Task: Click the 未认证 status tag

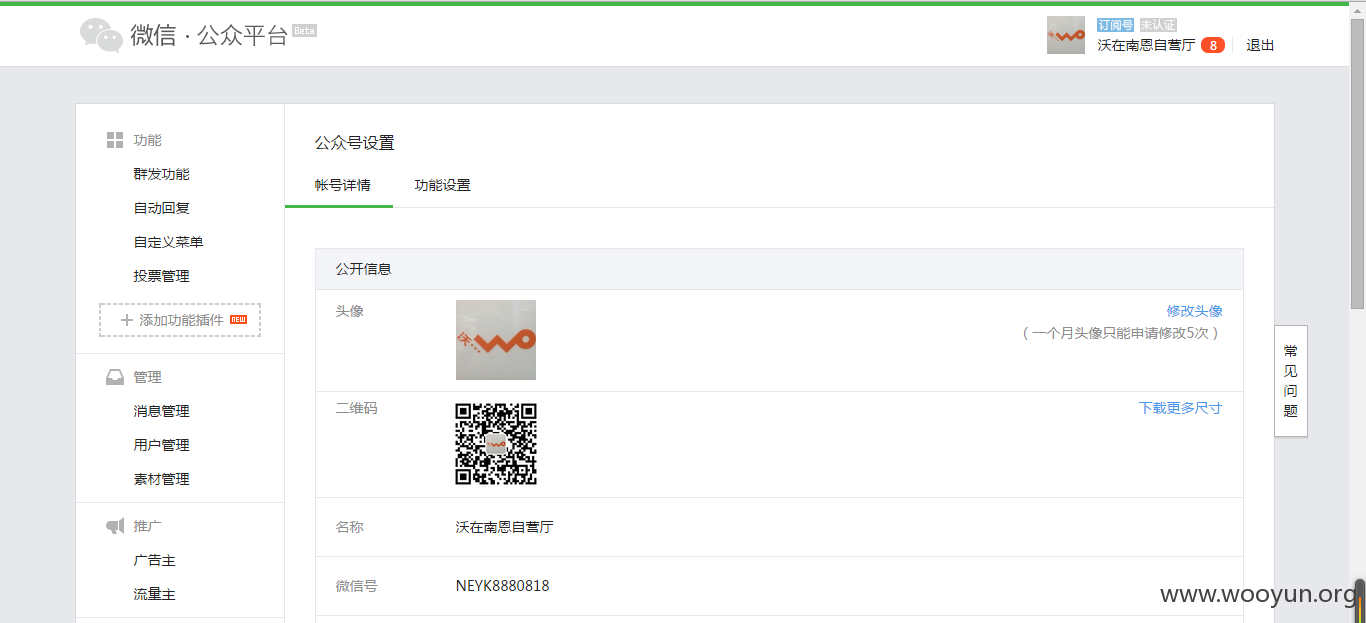Action: point(1158,25)
